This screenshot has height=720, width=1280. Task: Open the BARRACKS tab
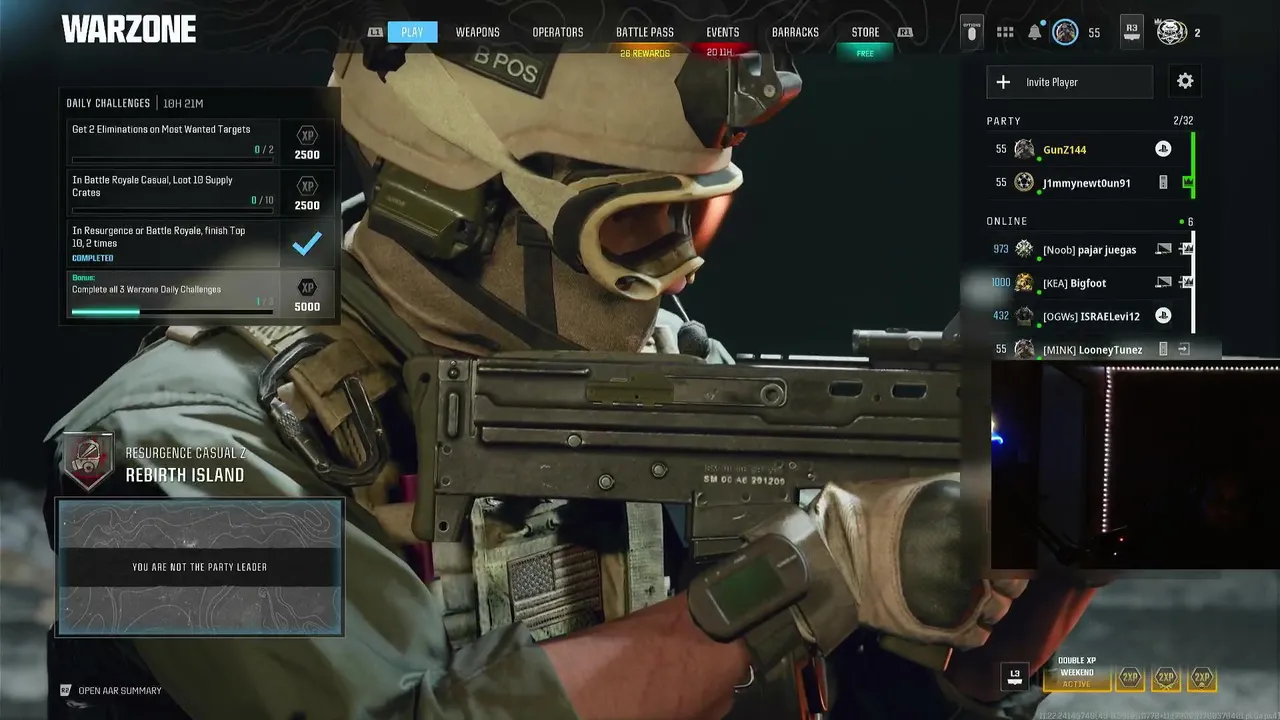click(795, 32)
